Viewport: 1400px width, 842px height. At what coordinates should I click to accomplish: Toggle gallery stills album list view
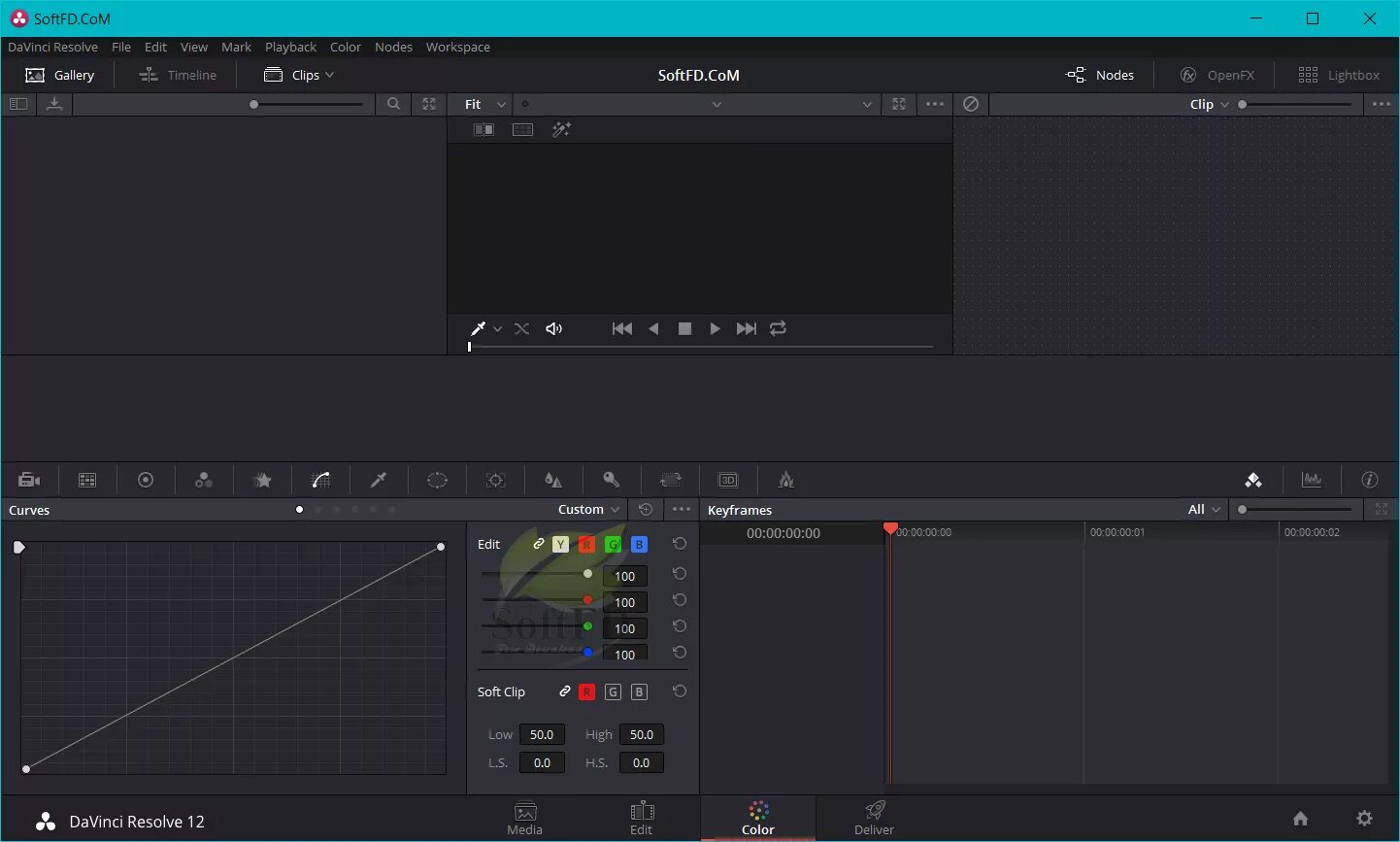pyautogui.click(x=18, y=104)
